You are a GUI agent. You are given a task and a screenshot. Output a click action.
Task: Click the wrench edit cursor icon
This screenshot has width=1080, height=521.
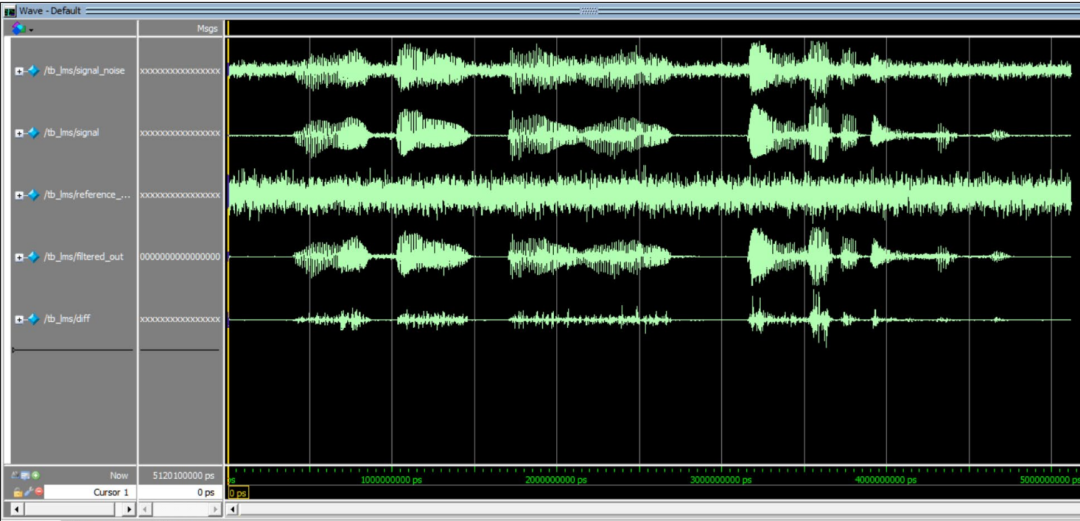28,492
